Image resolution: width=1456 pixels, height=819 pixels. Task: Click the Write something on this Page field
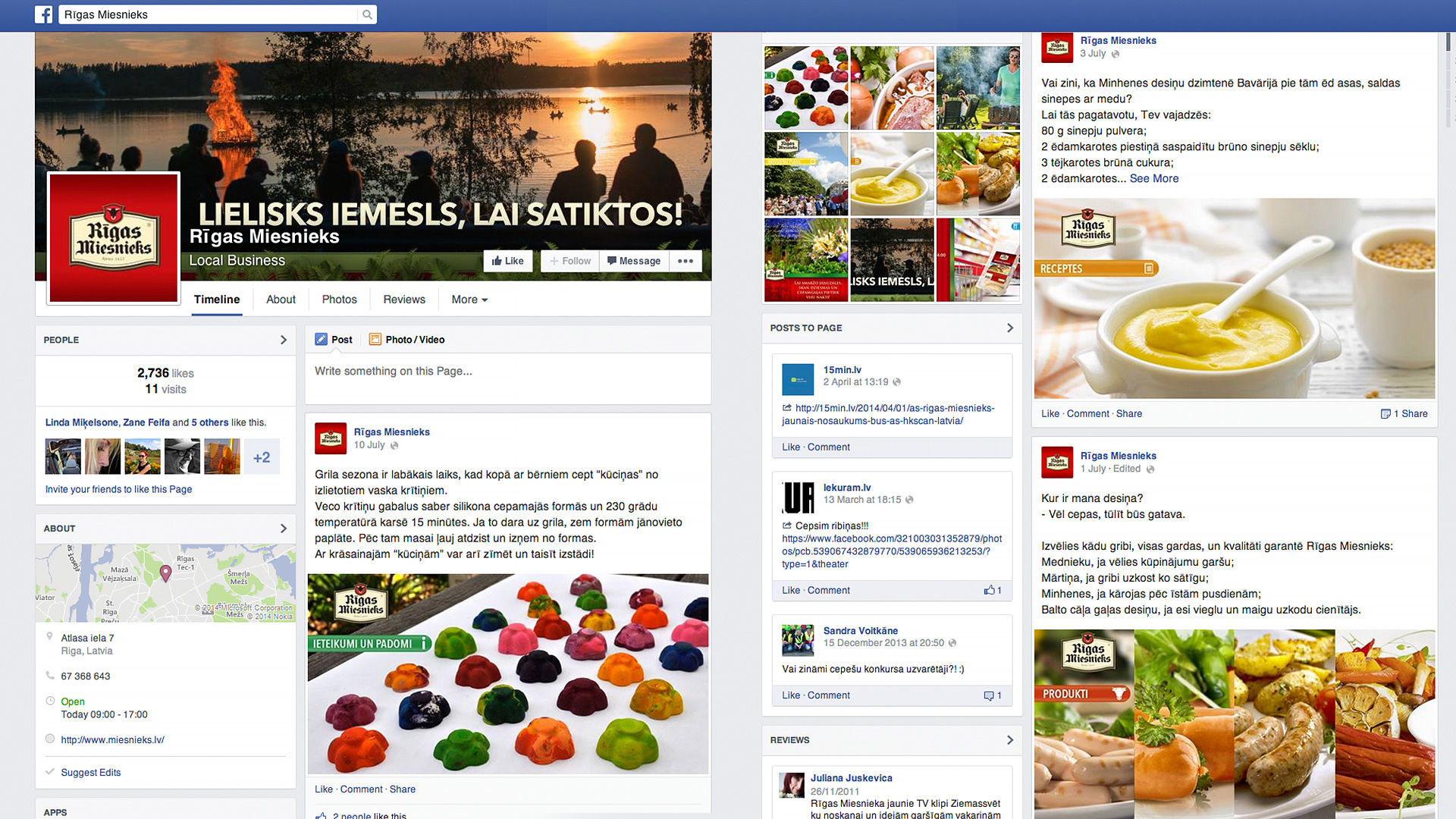tap(508, 372)
